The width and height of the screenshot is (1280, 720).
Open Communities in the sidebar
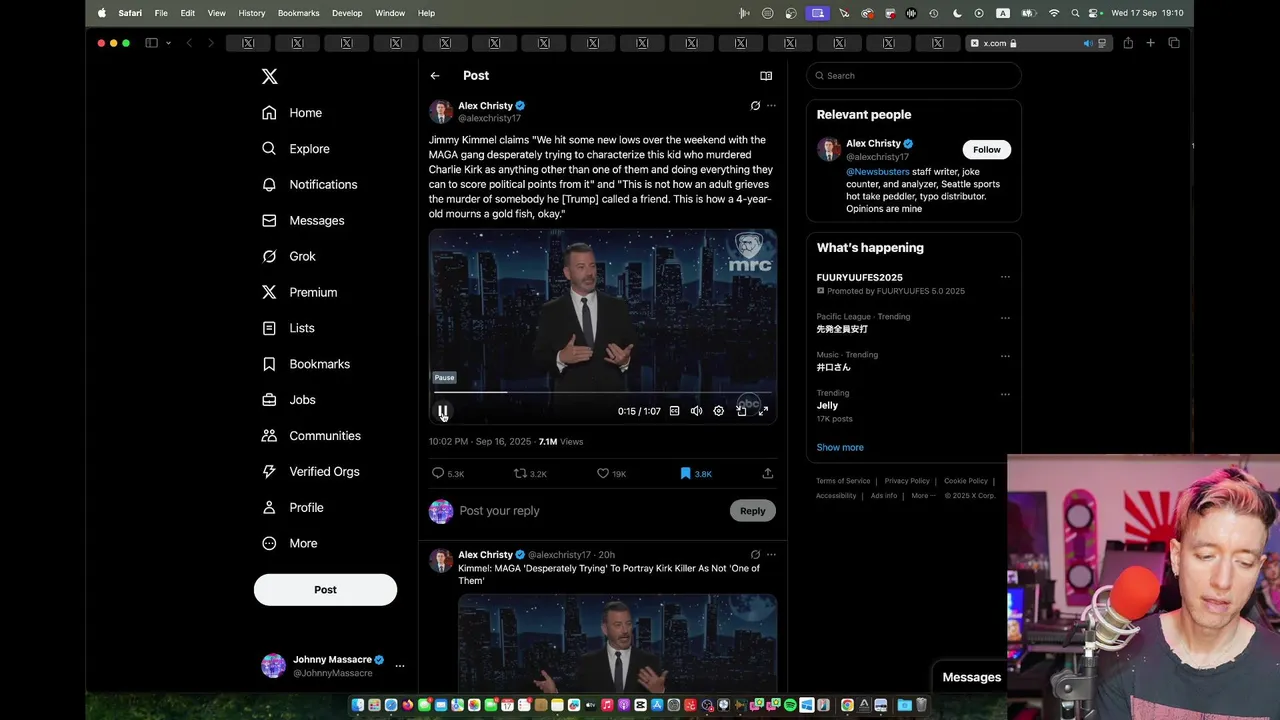pyautogui.click(x=311, y=436)
